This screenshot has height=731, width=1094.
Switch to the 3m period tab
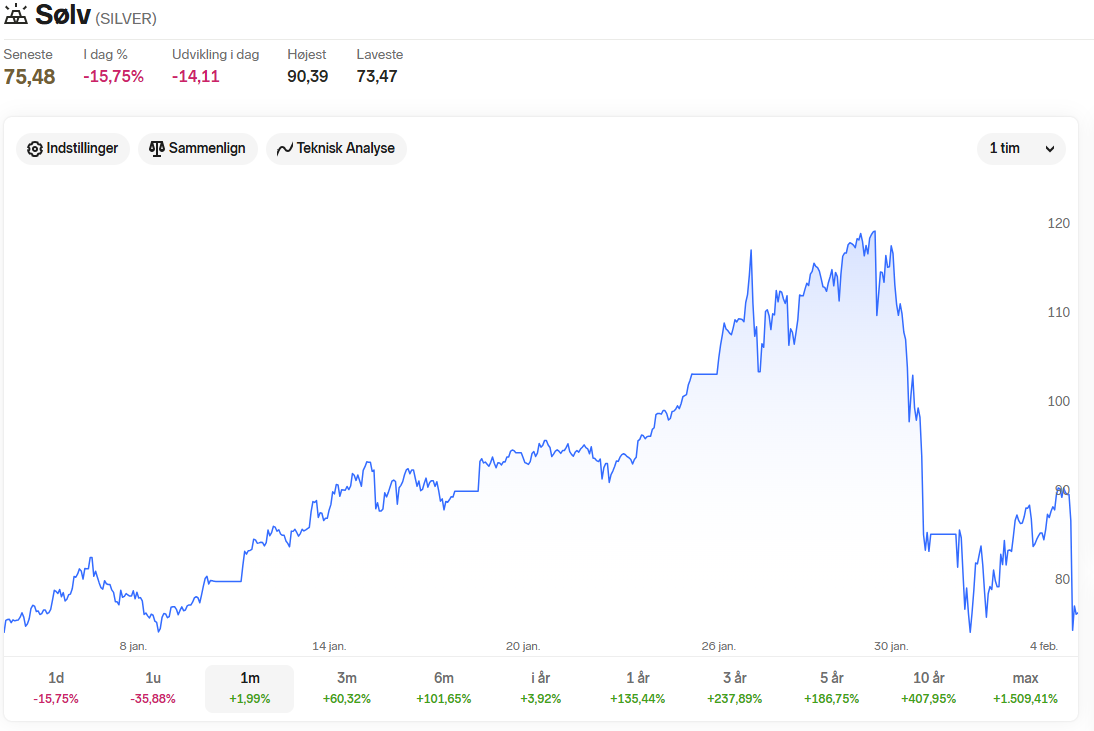click(347, 688)
